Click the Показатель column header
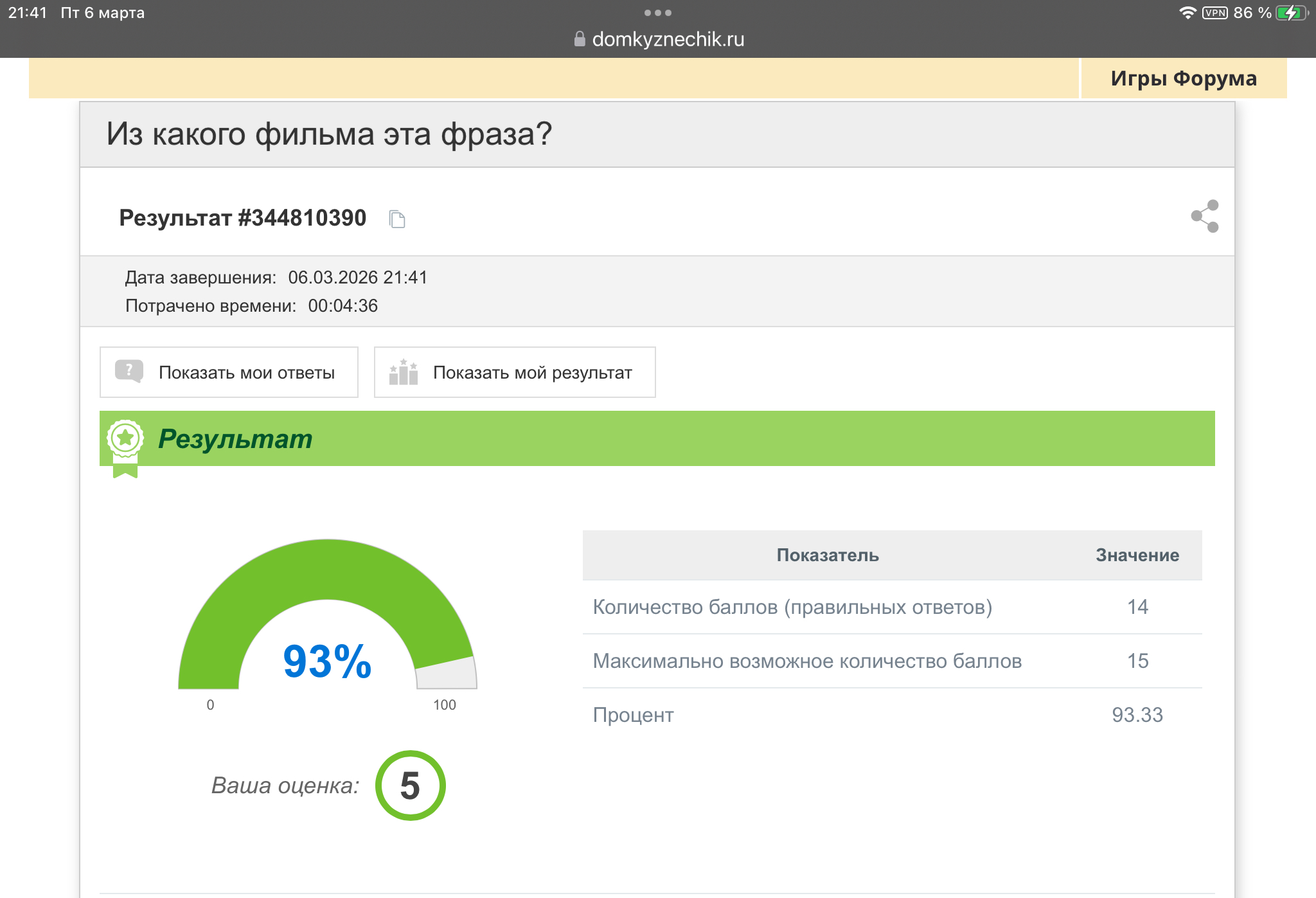Screen dimensions: 1316x898 point(827,555)
